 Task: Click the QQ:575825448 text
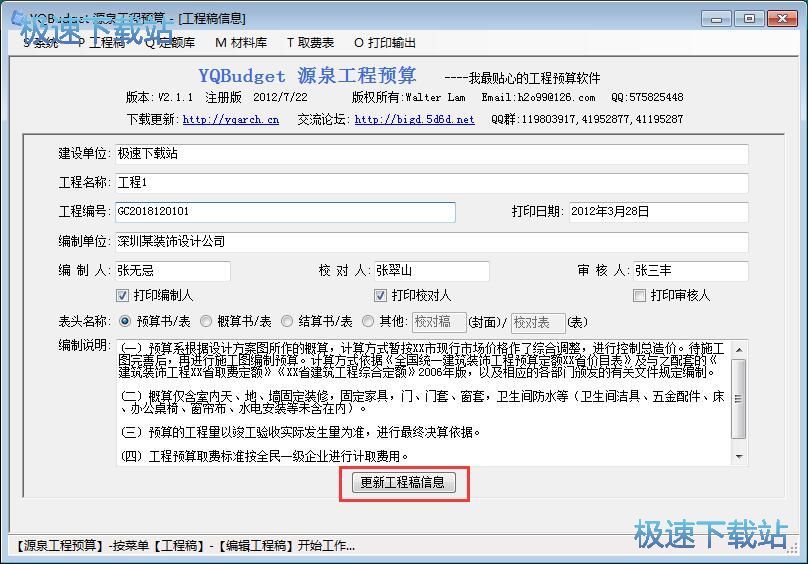[647, 97]
